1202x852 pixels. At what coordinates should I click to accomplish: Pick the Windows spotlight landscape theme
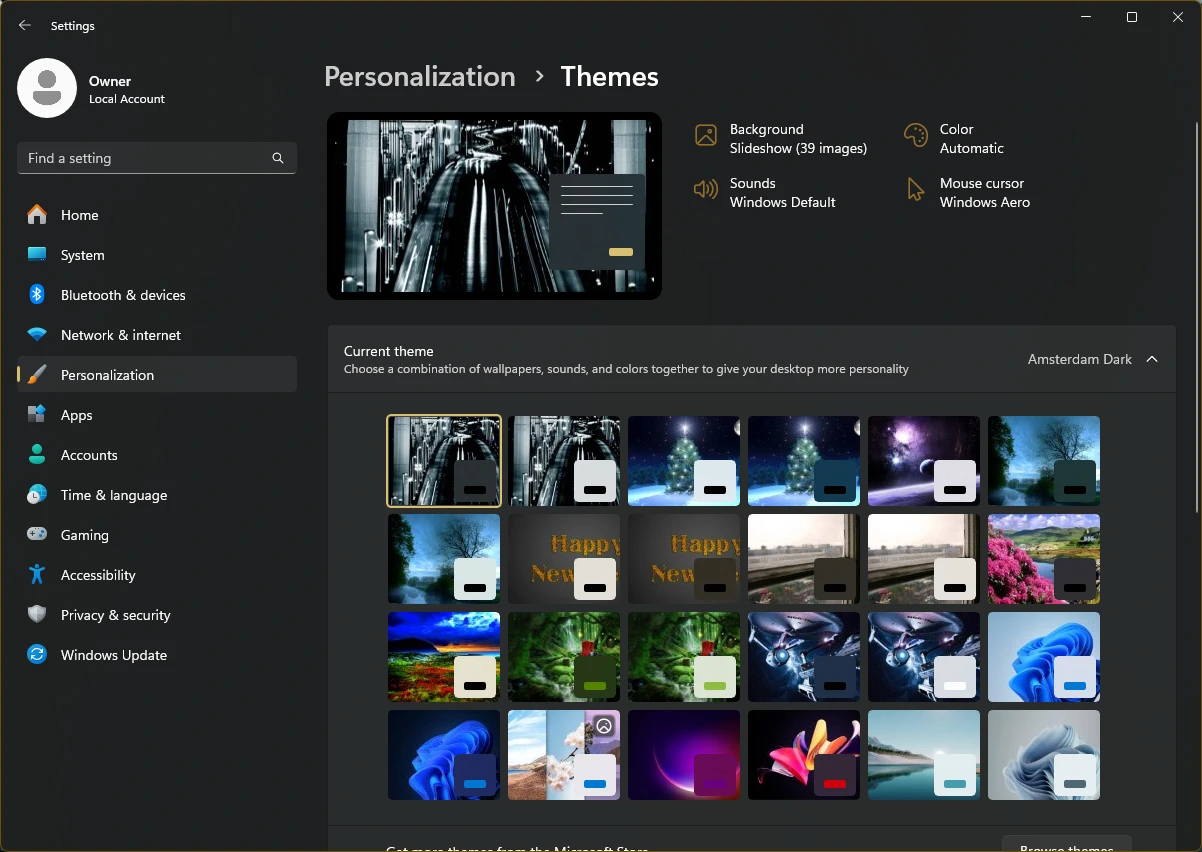click(564, 755)
